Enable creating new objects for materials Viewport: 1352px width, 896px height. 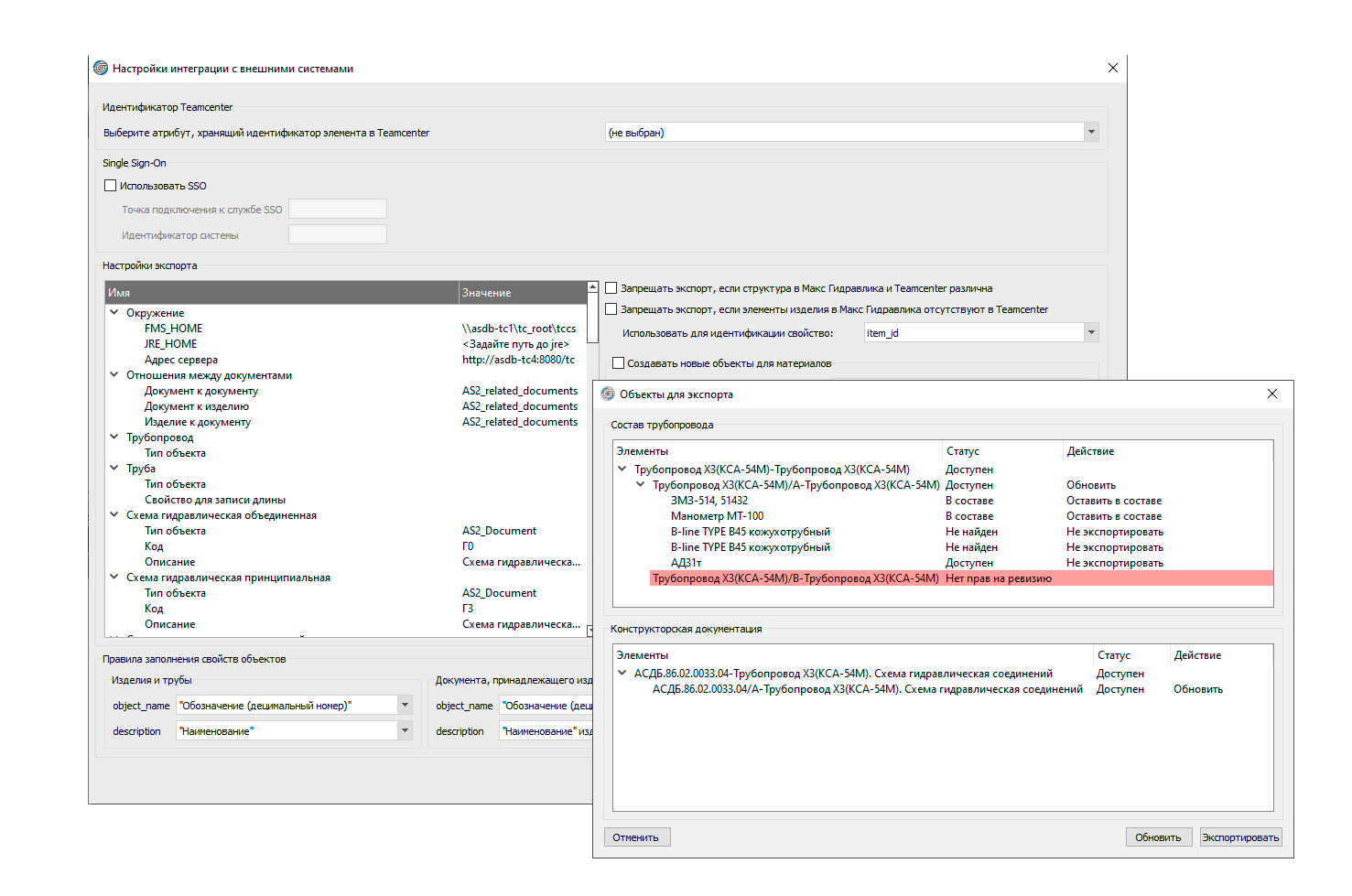[x=618, y=363]
